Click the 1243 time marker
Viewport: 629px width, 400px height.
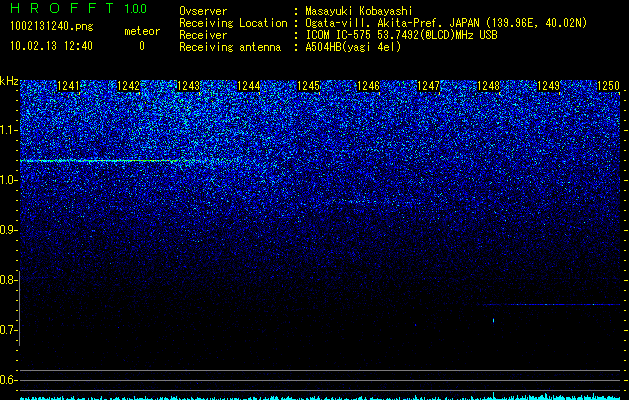(x=189, y=86)
